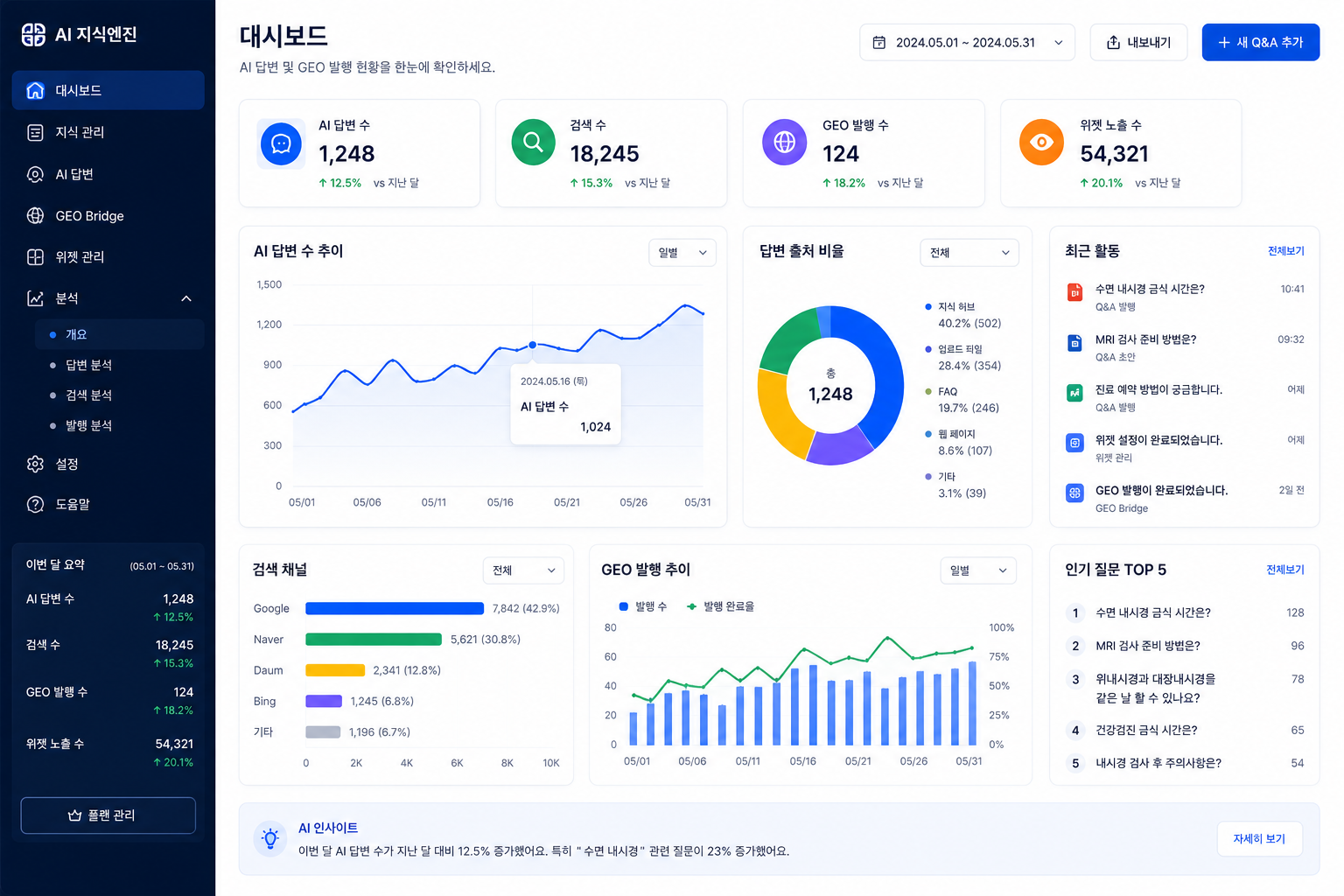Open the date range dropdown 2024.05.01 ~ 2024.05.31
This screenshot has width=1344, height=896.
967,42
